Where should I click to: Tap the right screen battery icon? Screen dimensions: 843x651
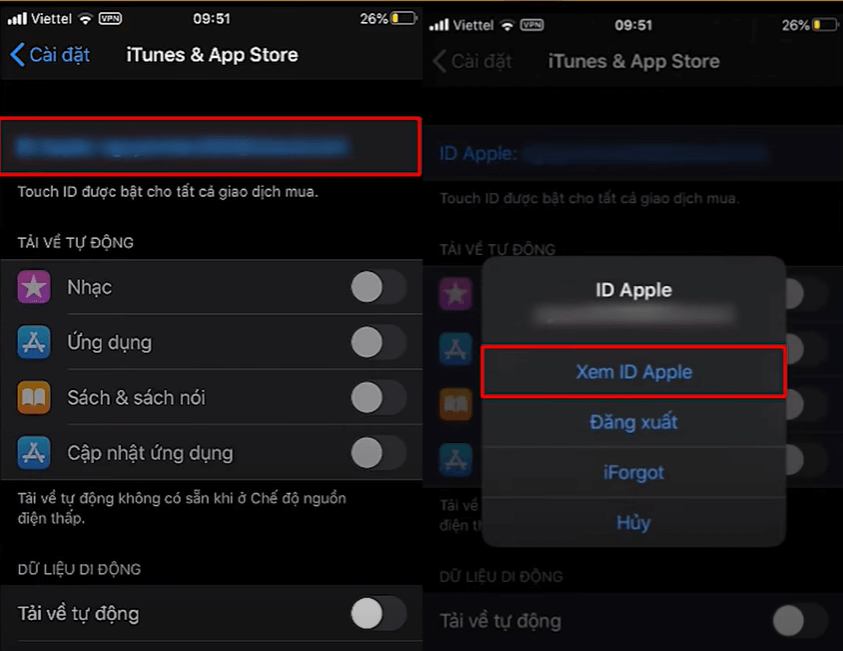[x=826, y=25]
